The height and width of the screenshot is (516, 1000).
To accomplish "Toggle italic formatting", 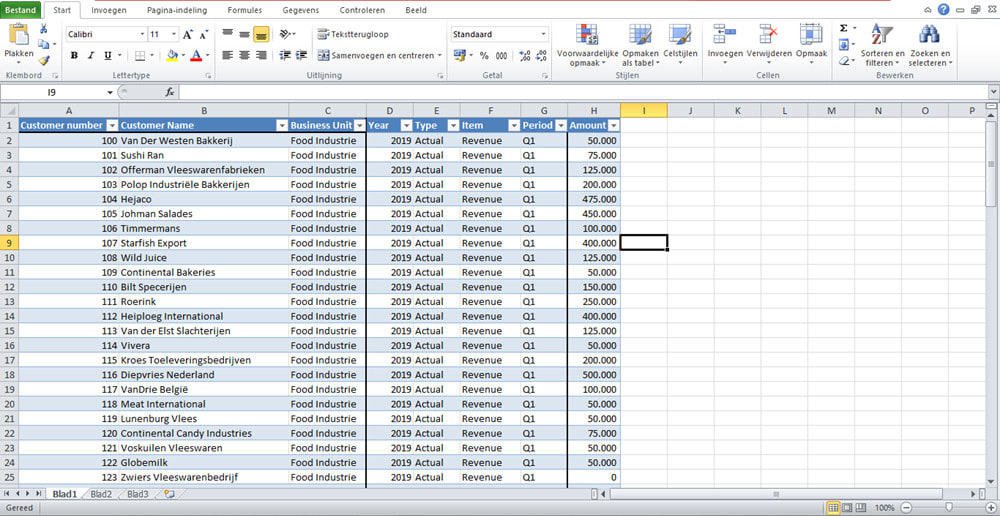I will [x=91, y=55].
